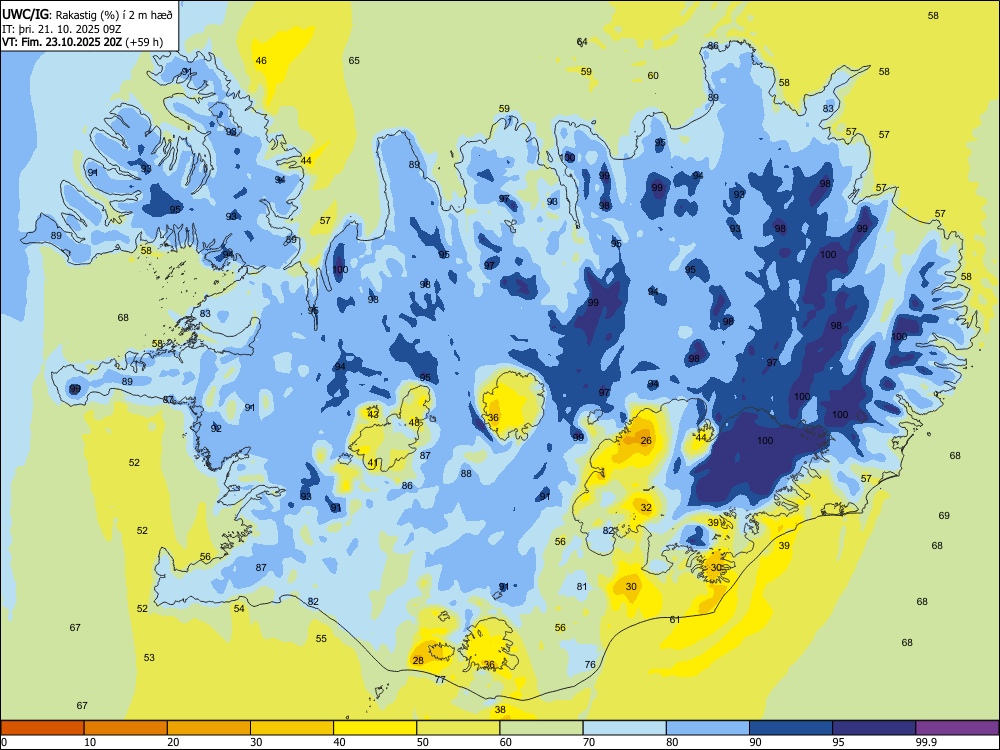Screen dimensions: 1000x750
Task: Select the medium blue 80–90 legend swatch
Action: point(708,728)
